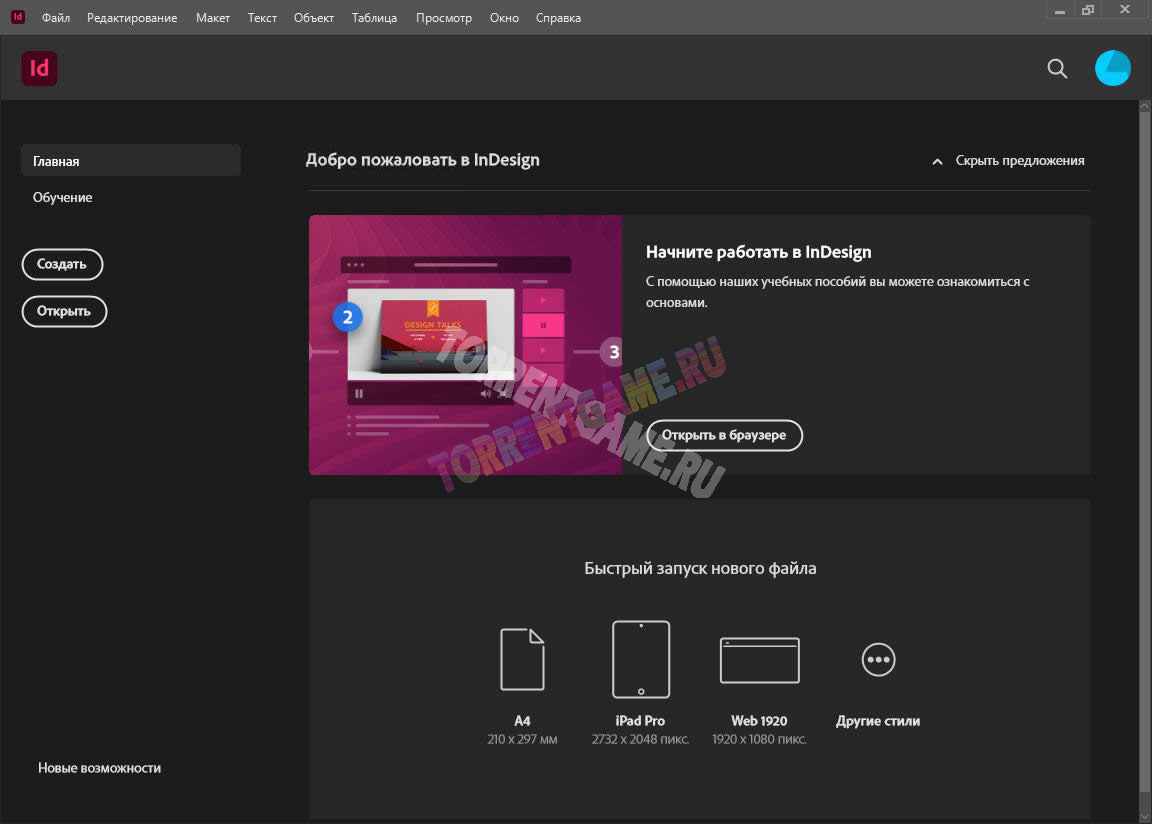Screen dimensions: 1152x824
Task: Open the user profile avatar
Action: point(1112,68)
